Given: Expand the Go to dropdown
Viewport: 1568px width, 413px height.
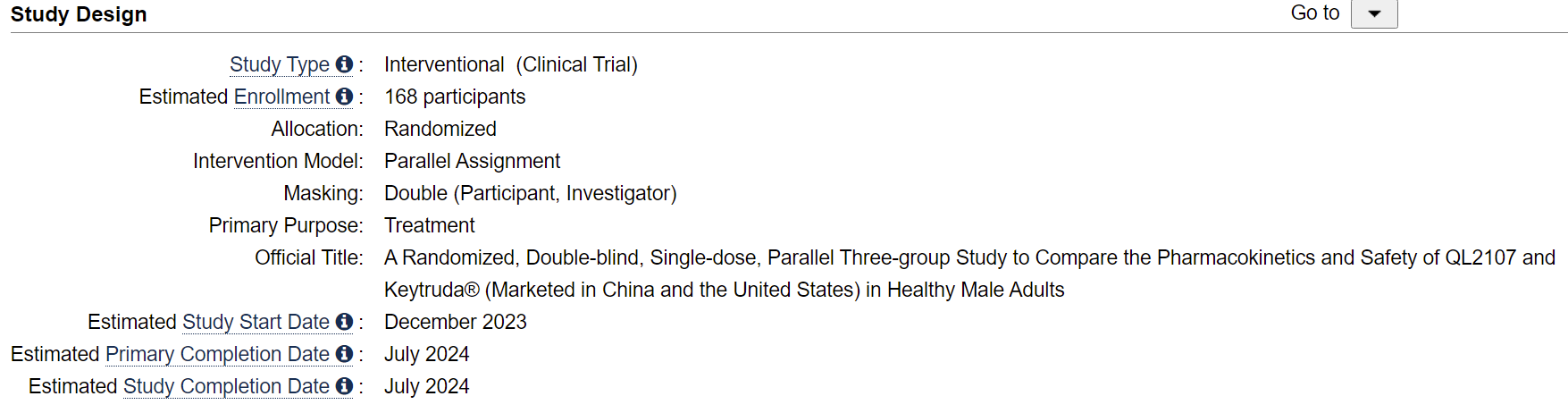Looking at the screenshot, I should pos(1374,14).
